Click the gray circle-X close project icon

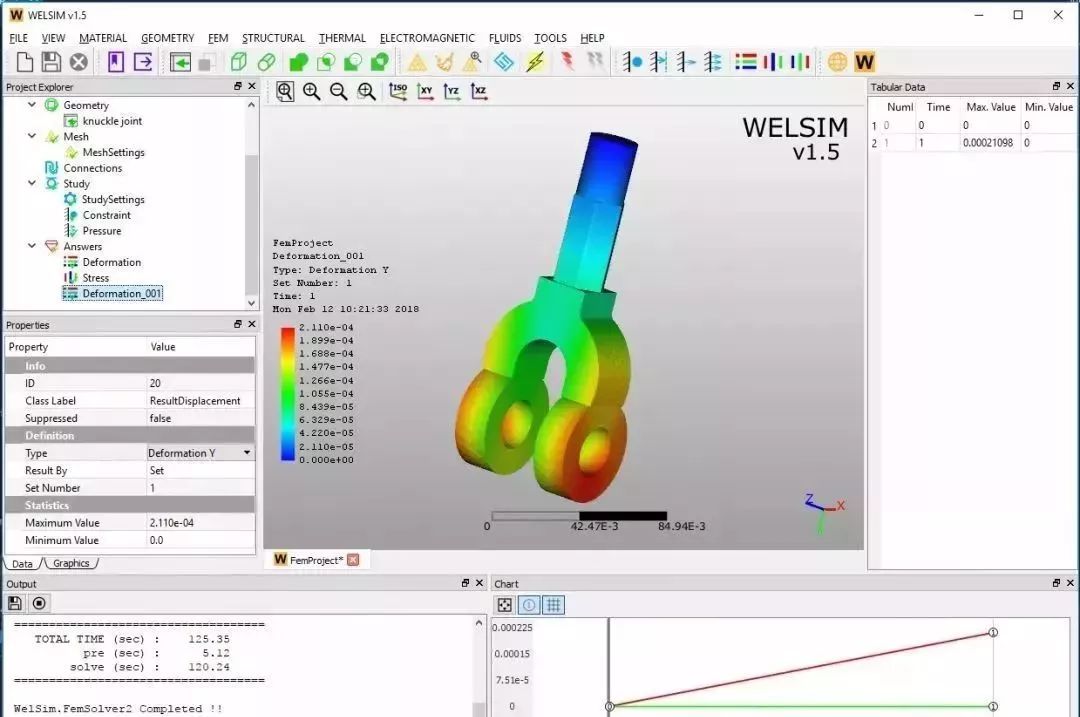[79, 62]
